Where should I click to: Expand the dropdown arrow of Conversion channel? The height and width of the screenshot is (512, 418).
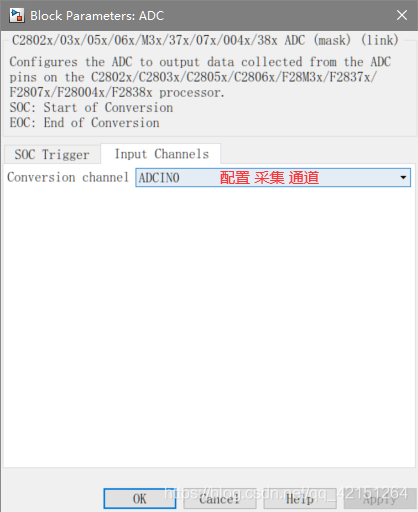pyautogui.click(x=403, y=177)
